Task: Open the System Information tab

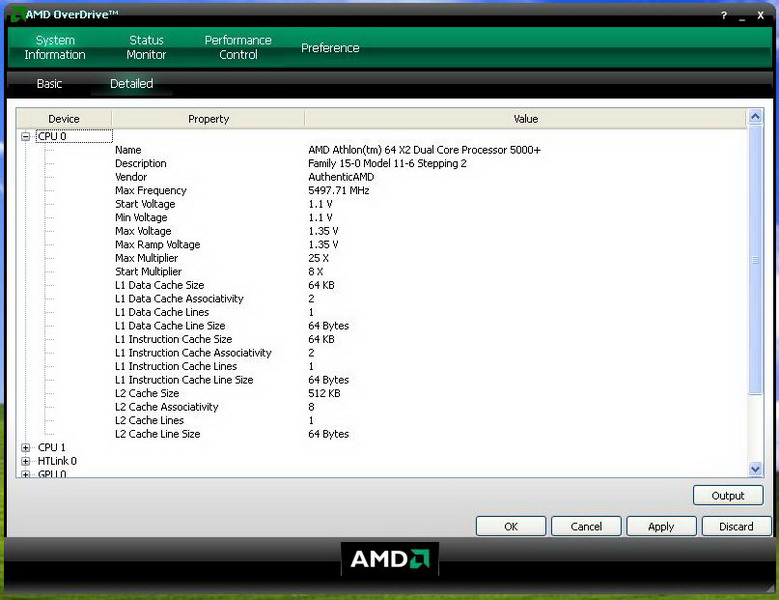Action: [55, 47]
